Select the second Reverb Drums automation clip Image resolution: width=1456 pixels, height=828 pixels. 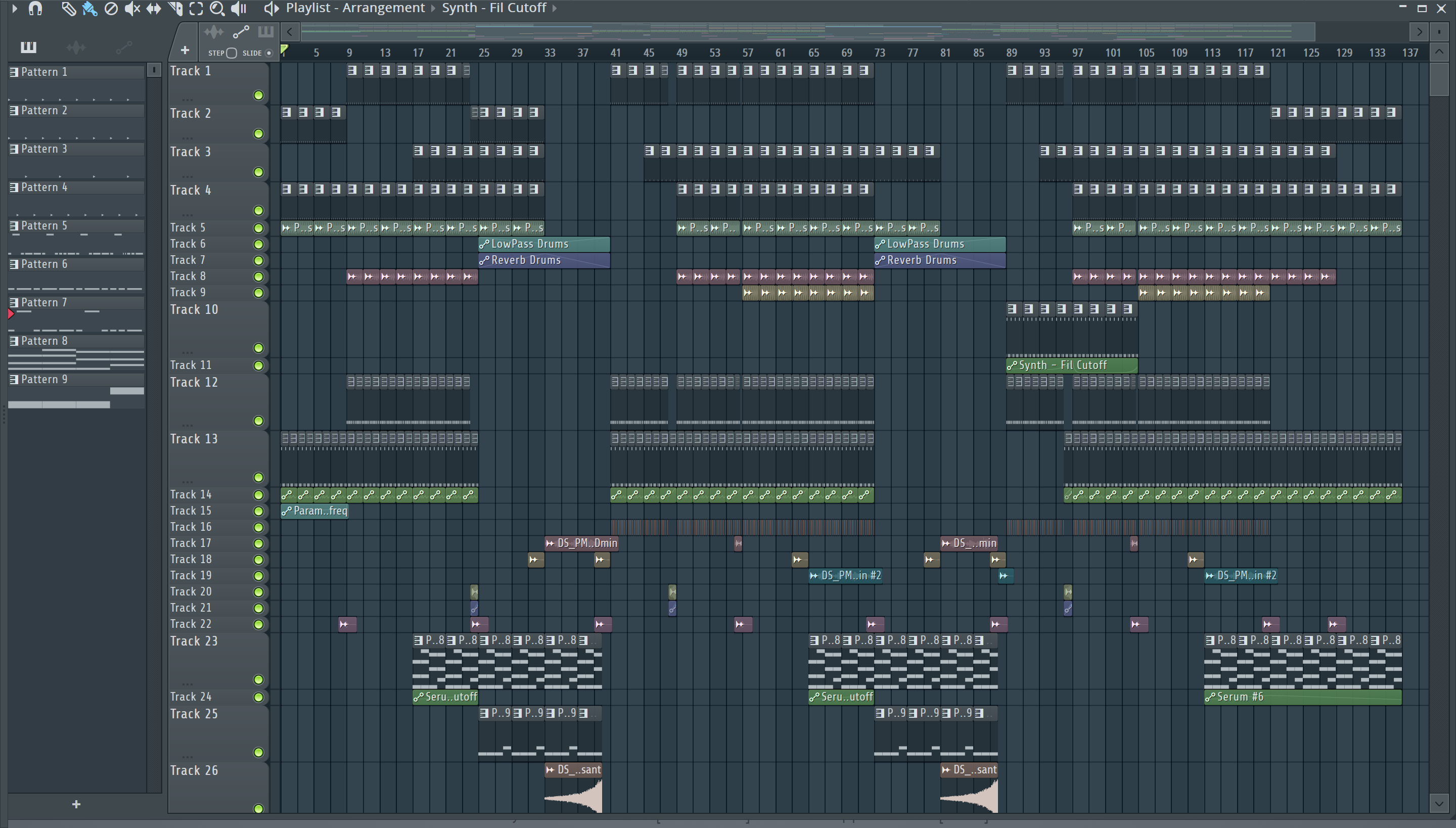[x=939, y=260]
